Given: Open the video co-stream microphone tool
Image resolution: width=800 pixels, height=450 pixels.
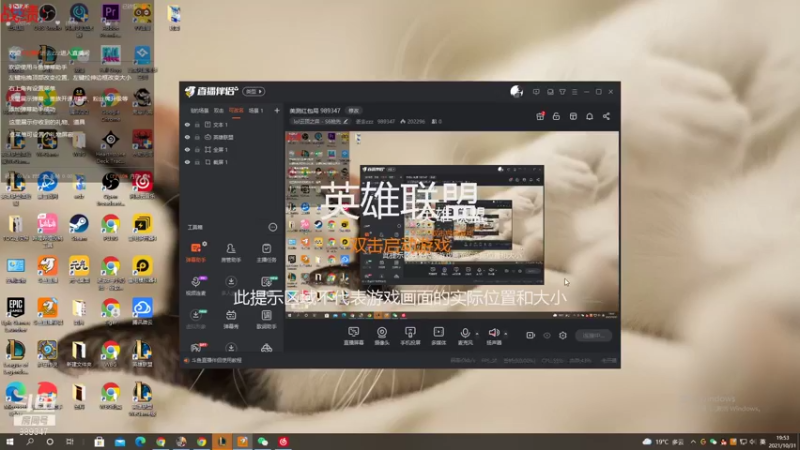Looking at the screenshot, I should coord(196,286).
